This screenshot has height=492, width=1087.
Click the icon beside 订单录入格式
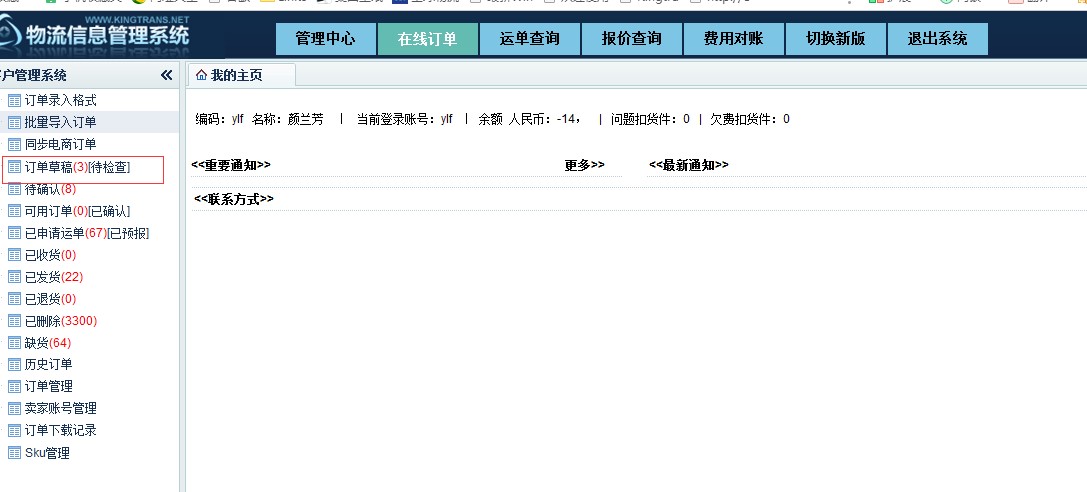[14, 100]
